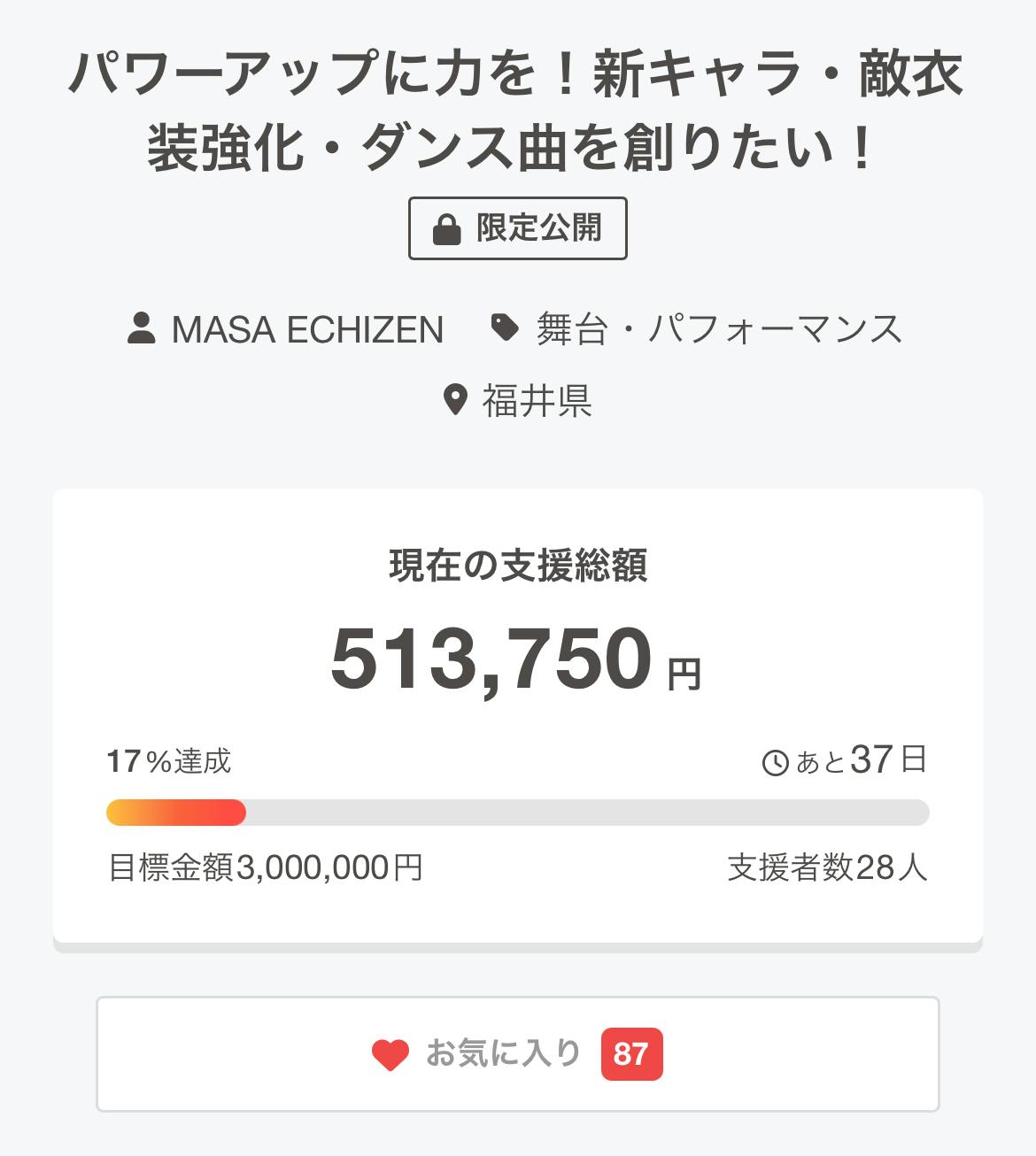Open the 舞台・パフォーマンス category link
Screen dimensions: 1036x1156
pyautogui.click(x=718, y=329)
